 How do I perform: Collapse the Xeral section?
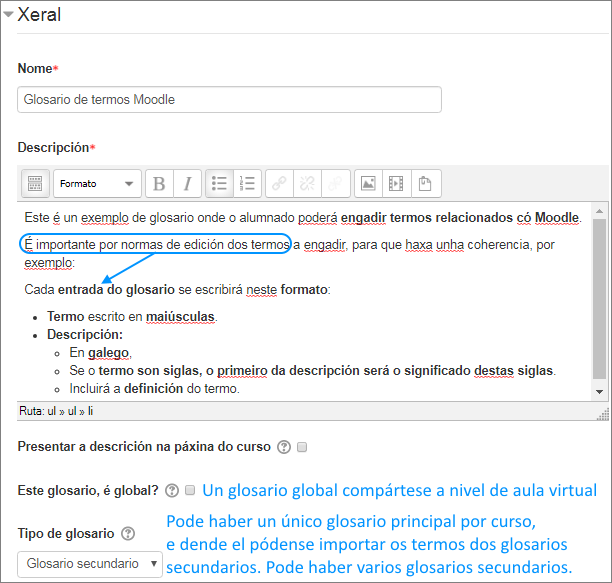point(8,15)
